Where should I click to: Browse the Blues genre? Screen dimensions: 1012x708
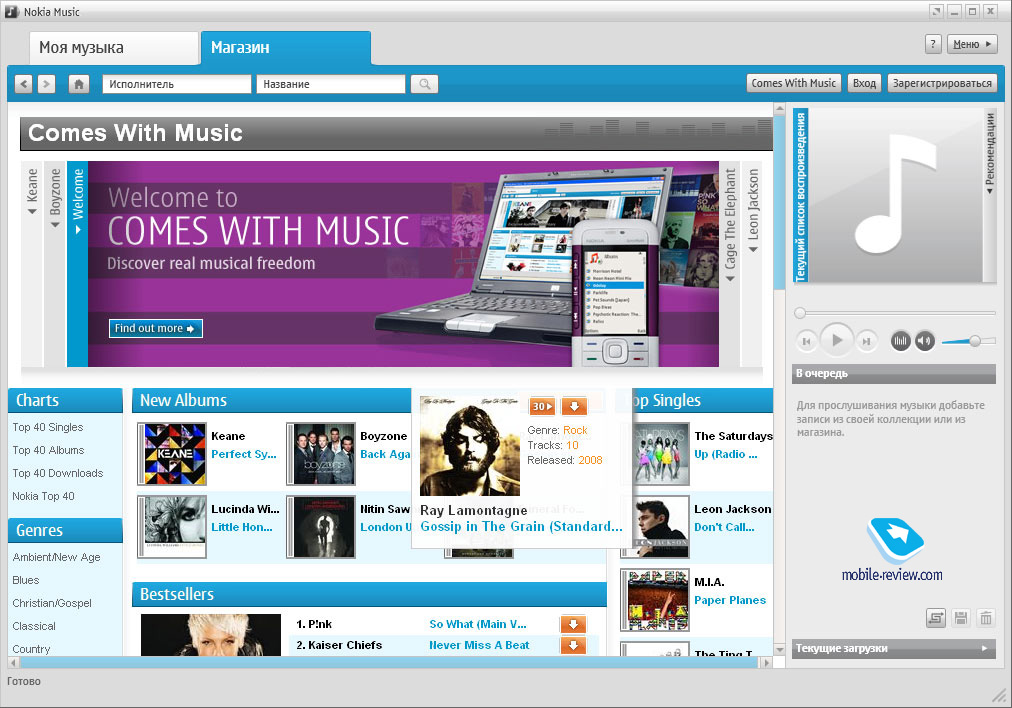click(26, 580)
